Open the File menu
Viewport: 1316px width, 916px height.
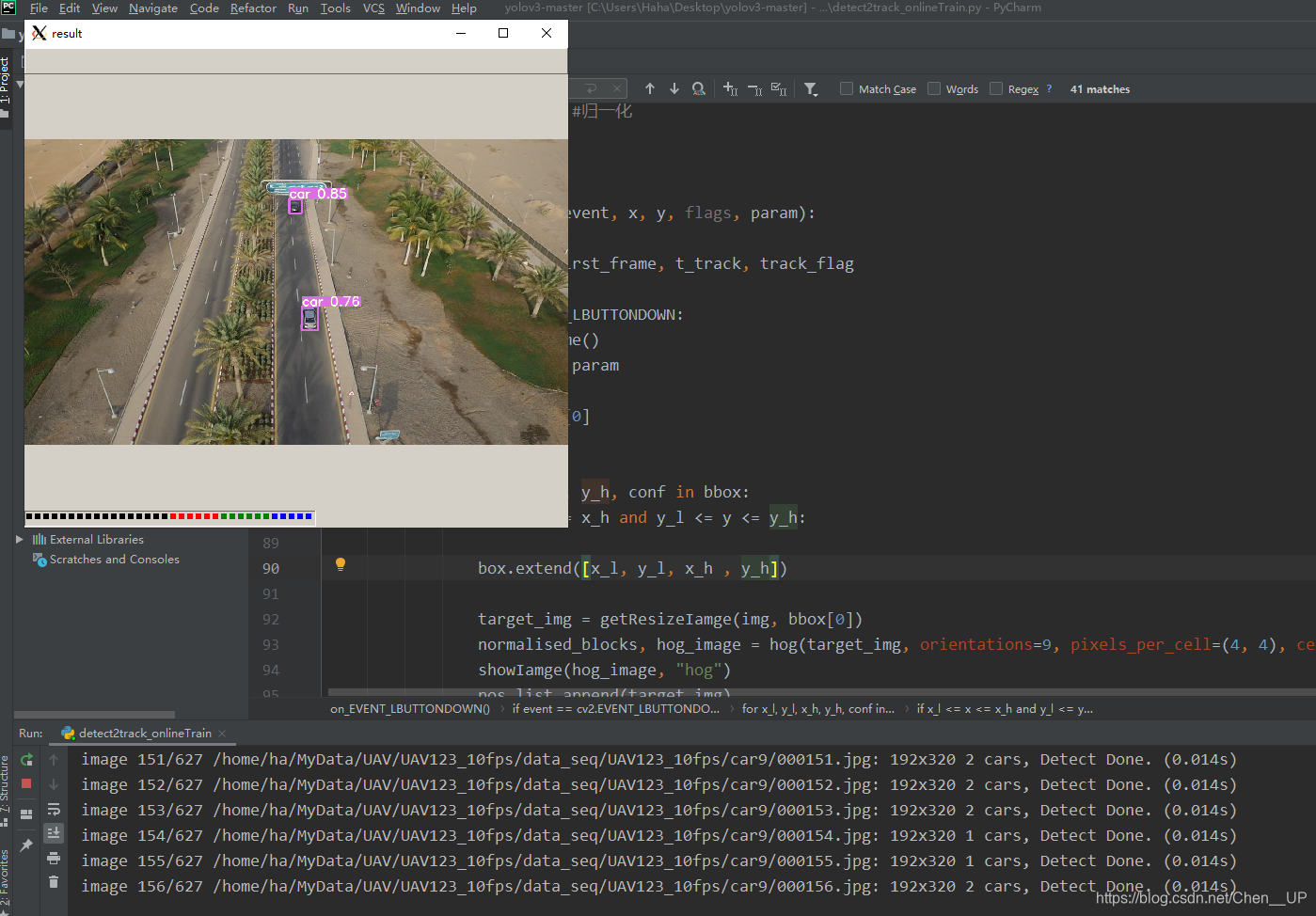39,8
